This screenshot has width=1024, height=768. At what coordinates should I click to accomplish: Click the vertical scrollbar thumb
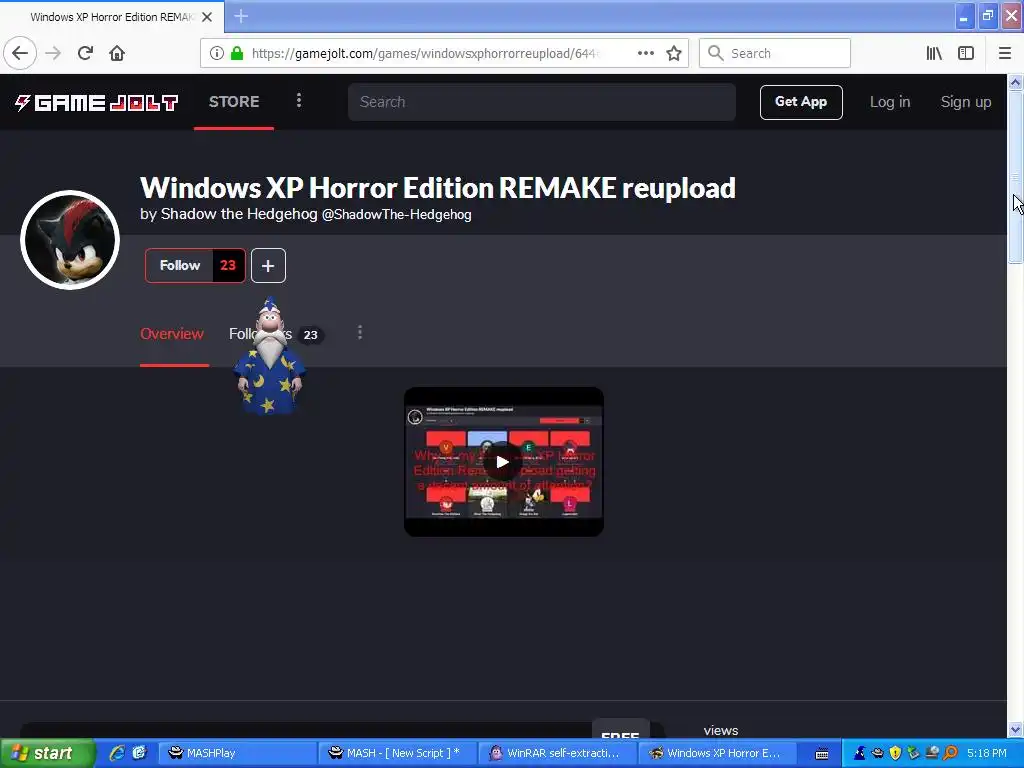click(x=1015, y=176)
